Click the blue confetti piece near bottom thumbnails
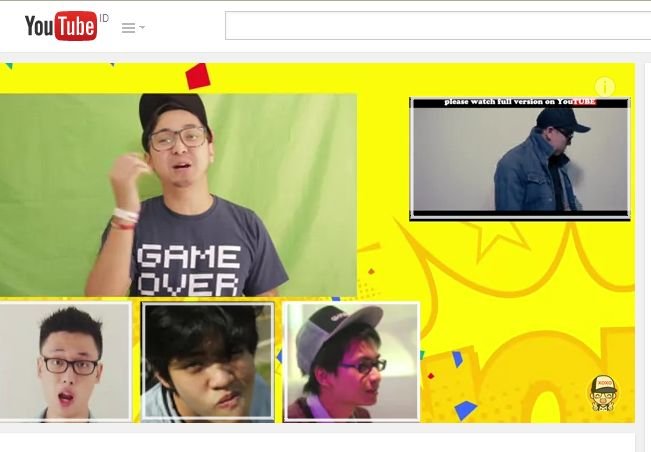 coord(465,409)
